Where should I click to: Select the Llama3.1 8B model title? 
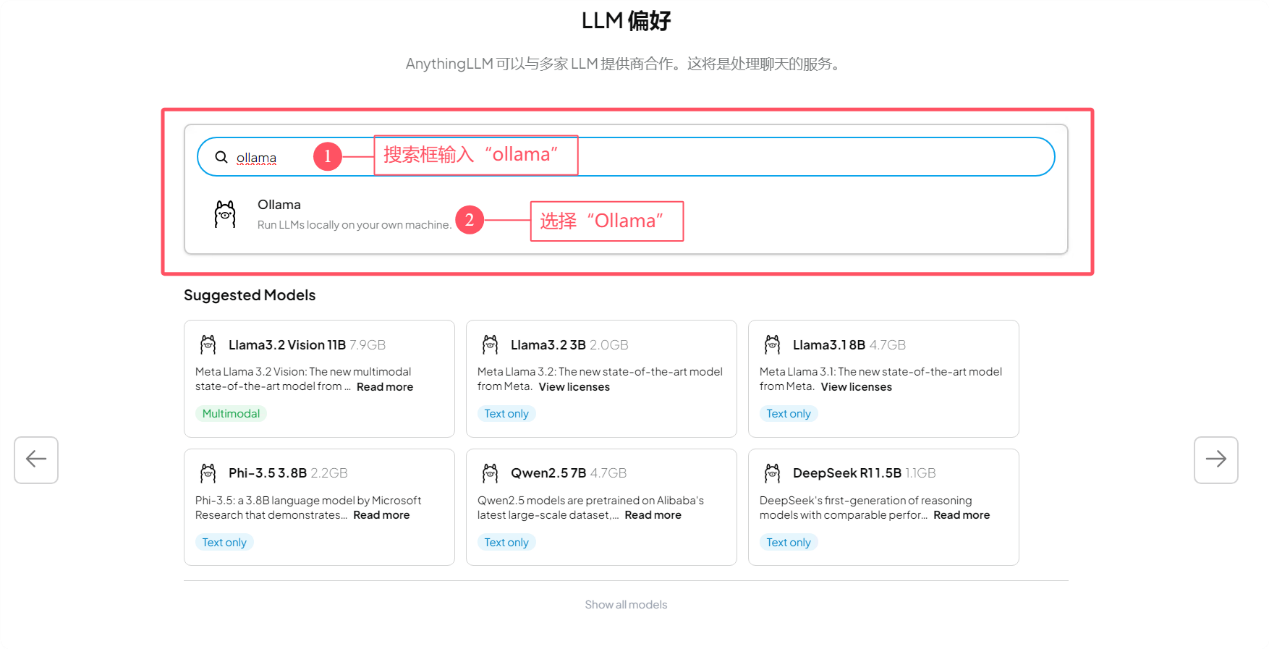[829, 345]
